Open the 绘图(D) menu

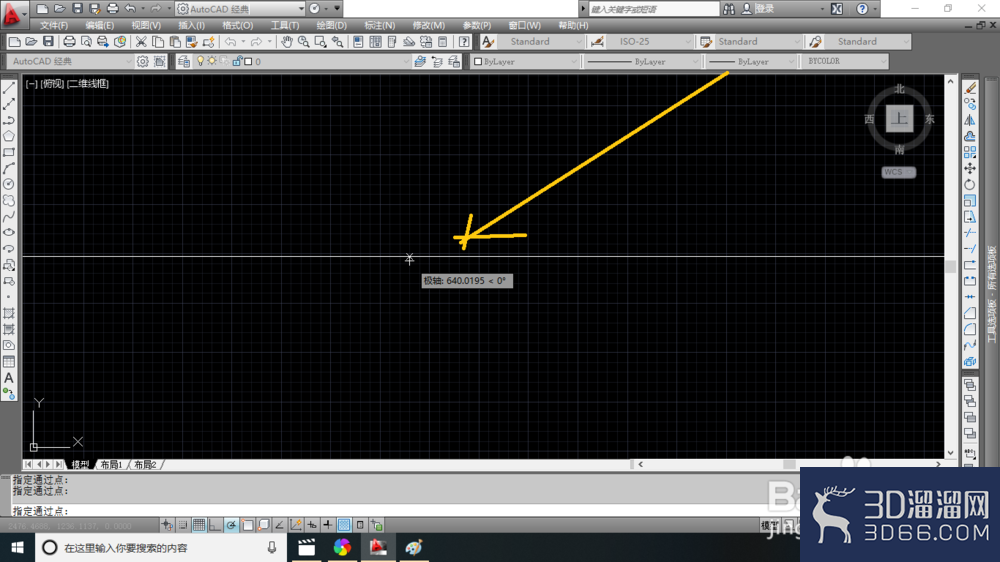(332, 26)
